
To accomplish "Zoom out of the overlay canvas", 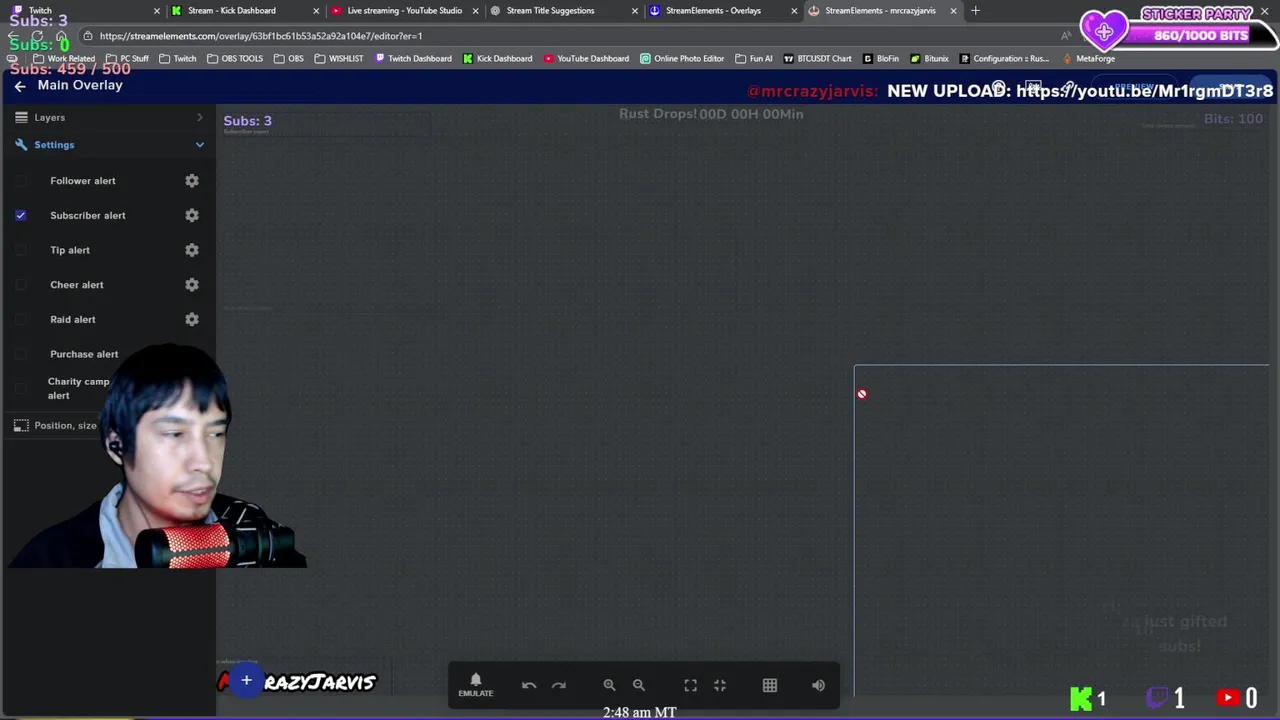I will (x=639, y=685).
